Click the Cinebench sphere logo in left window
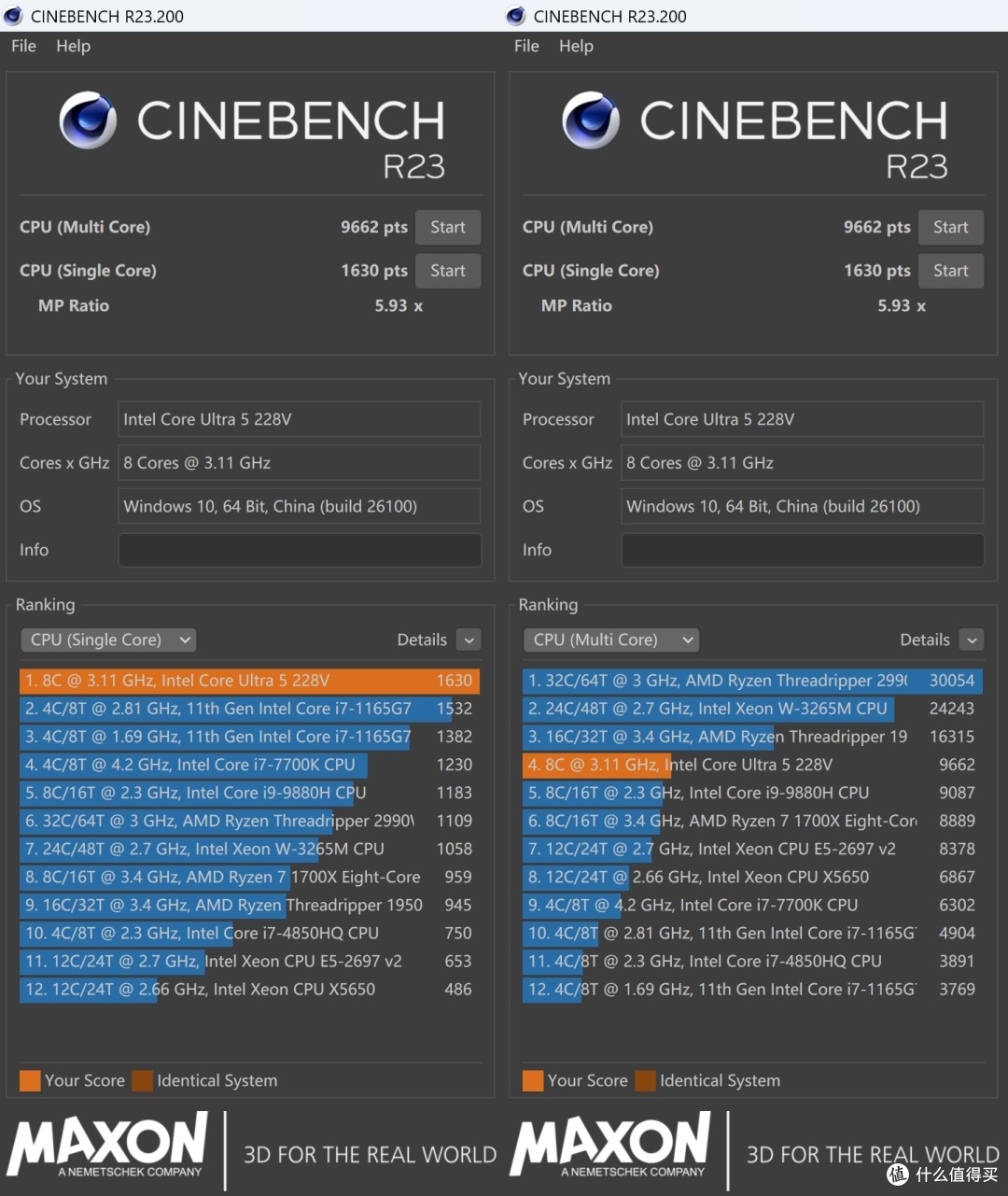The image size is (1008, 1196). [x=88, y=120]
